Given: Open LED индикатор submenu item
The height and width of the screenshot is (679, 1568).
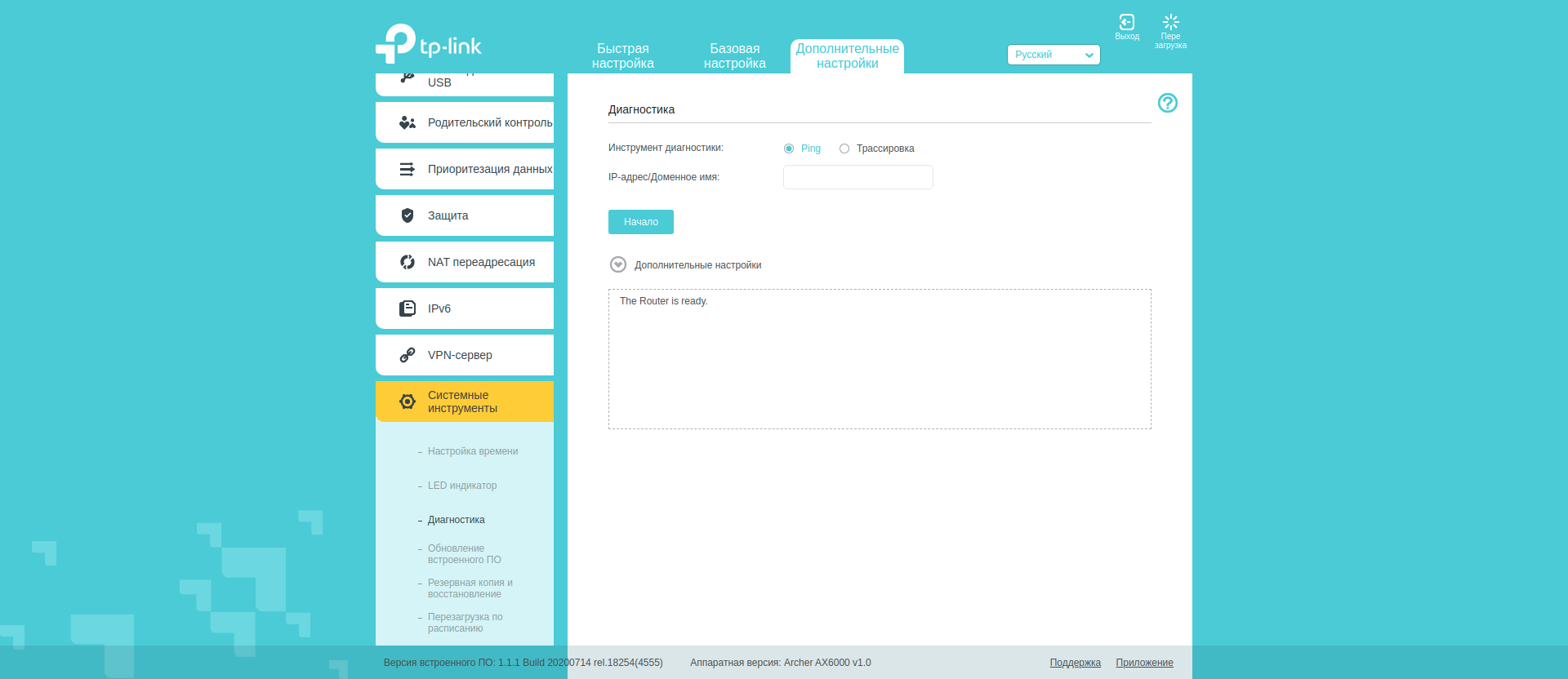Looking at the screenshot, I should tap(461, 486).
